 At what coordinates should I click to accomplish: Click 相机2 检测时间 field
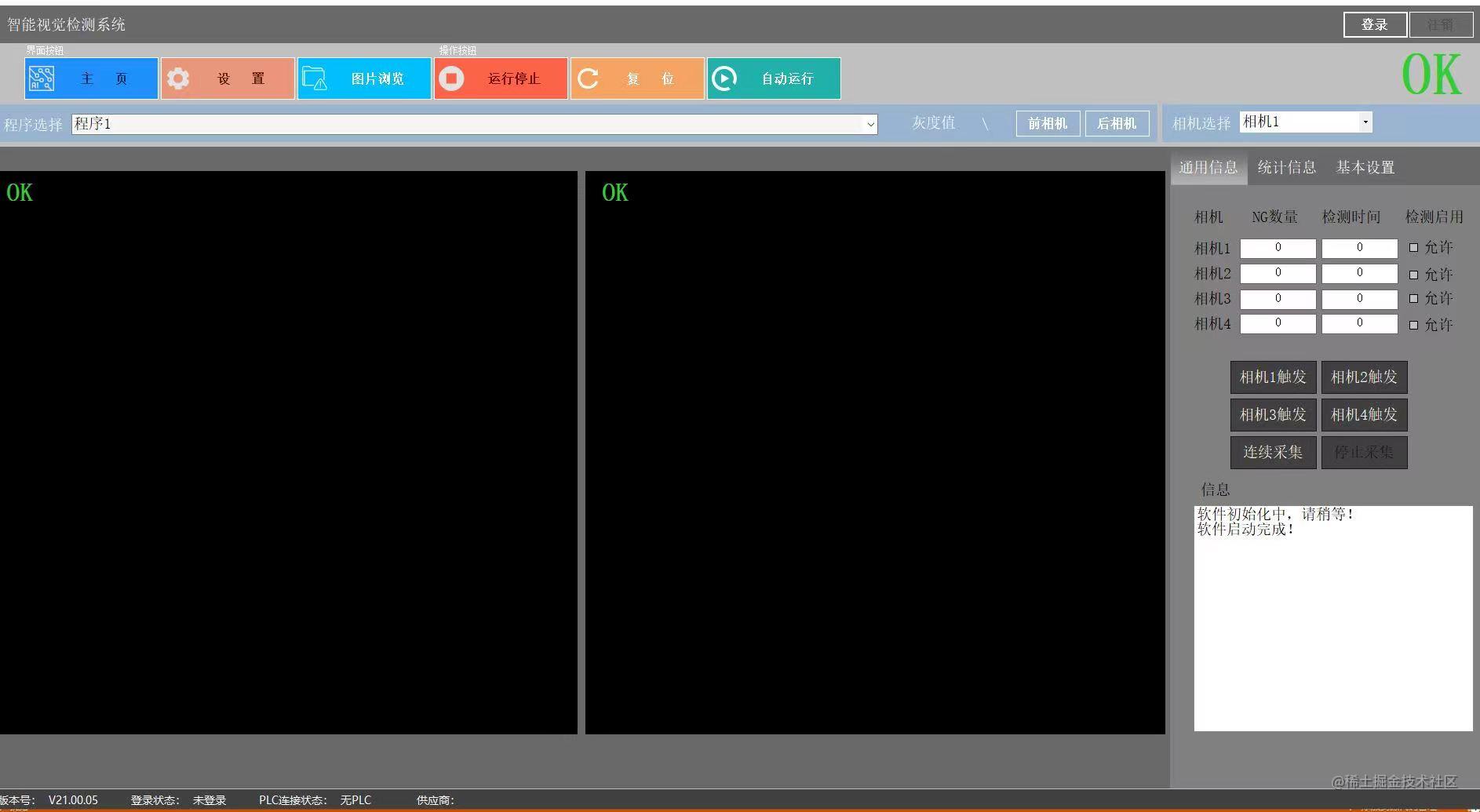tap(1360, 274)
